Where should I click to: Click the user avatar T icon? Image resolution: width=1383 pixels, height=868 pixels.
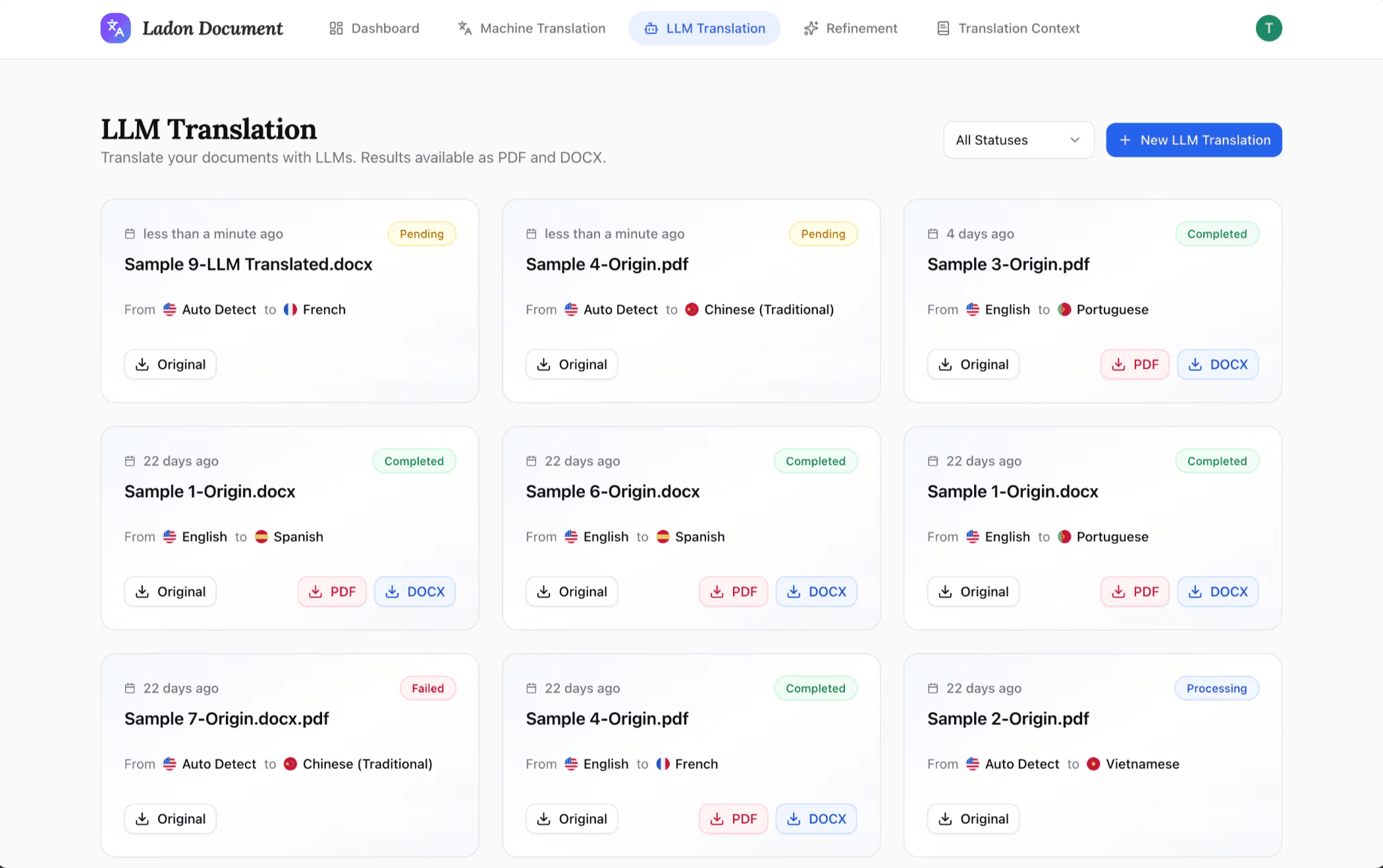click(x=1268, y=28)
